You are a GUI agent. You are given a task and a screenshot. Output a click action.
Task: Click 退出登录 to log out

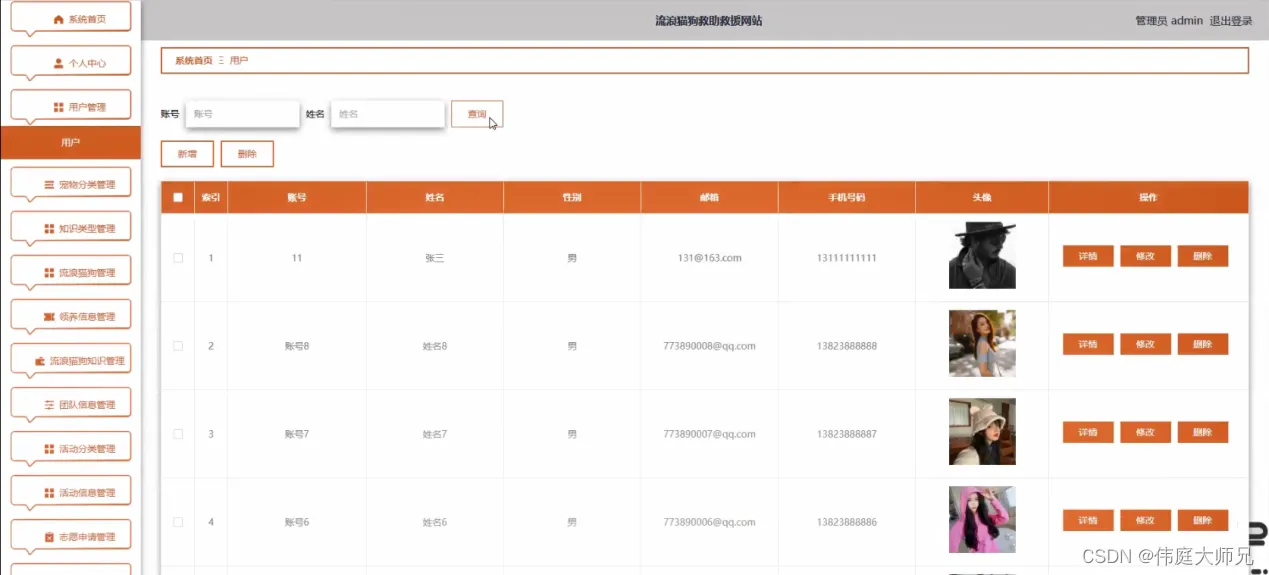point(1231,21)
